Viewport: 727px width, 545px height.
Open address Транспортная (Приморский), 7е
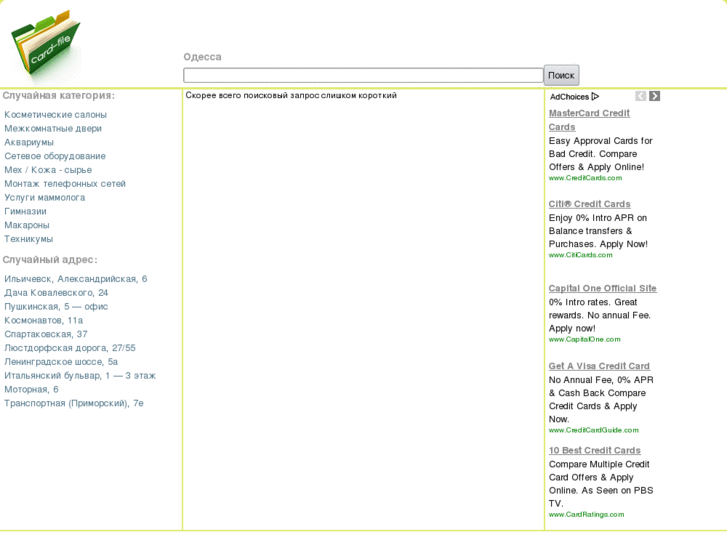click(x=74, y=404)
